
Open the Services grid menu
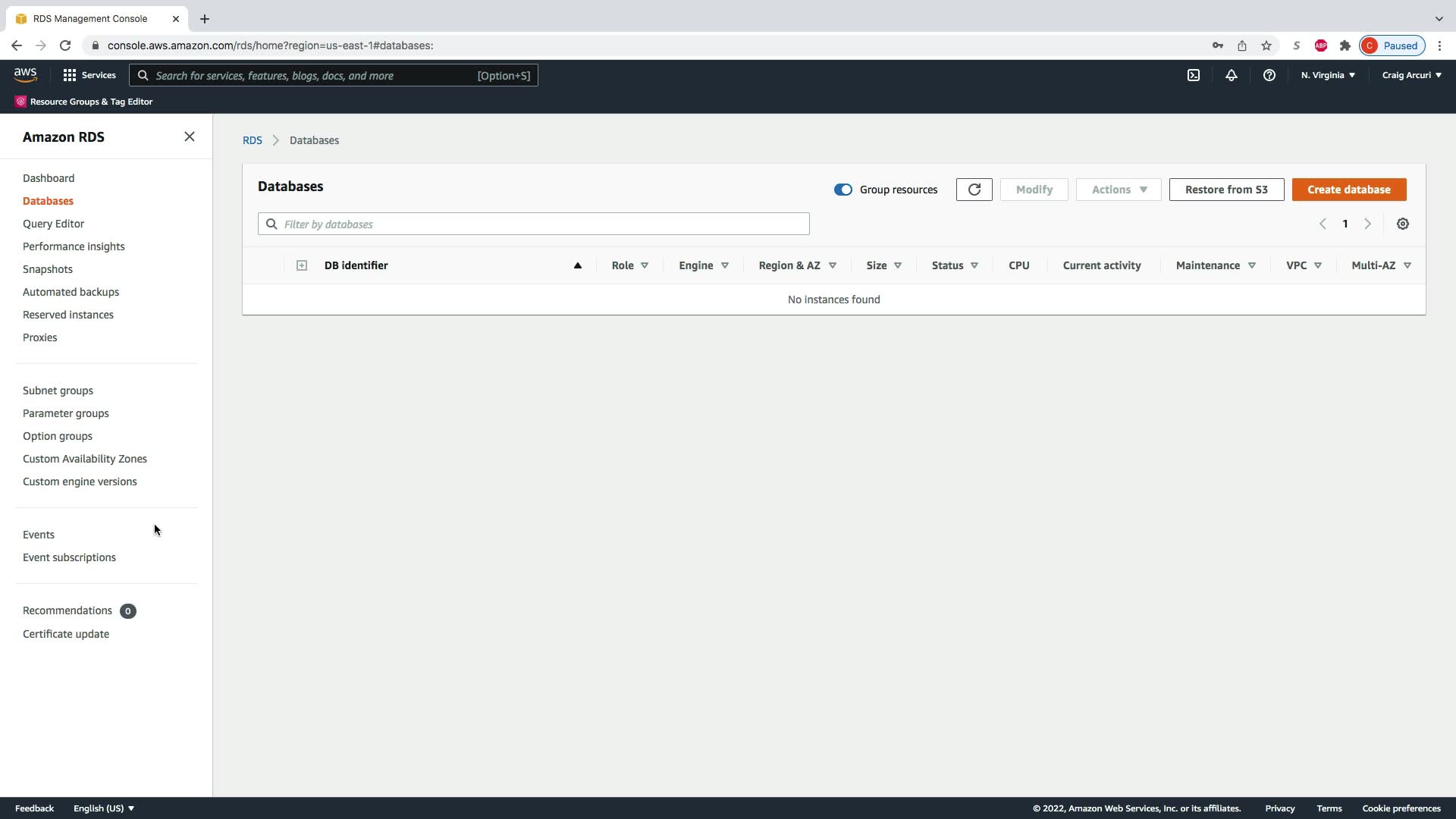[89, 75]
